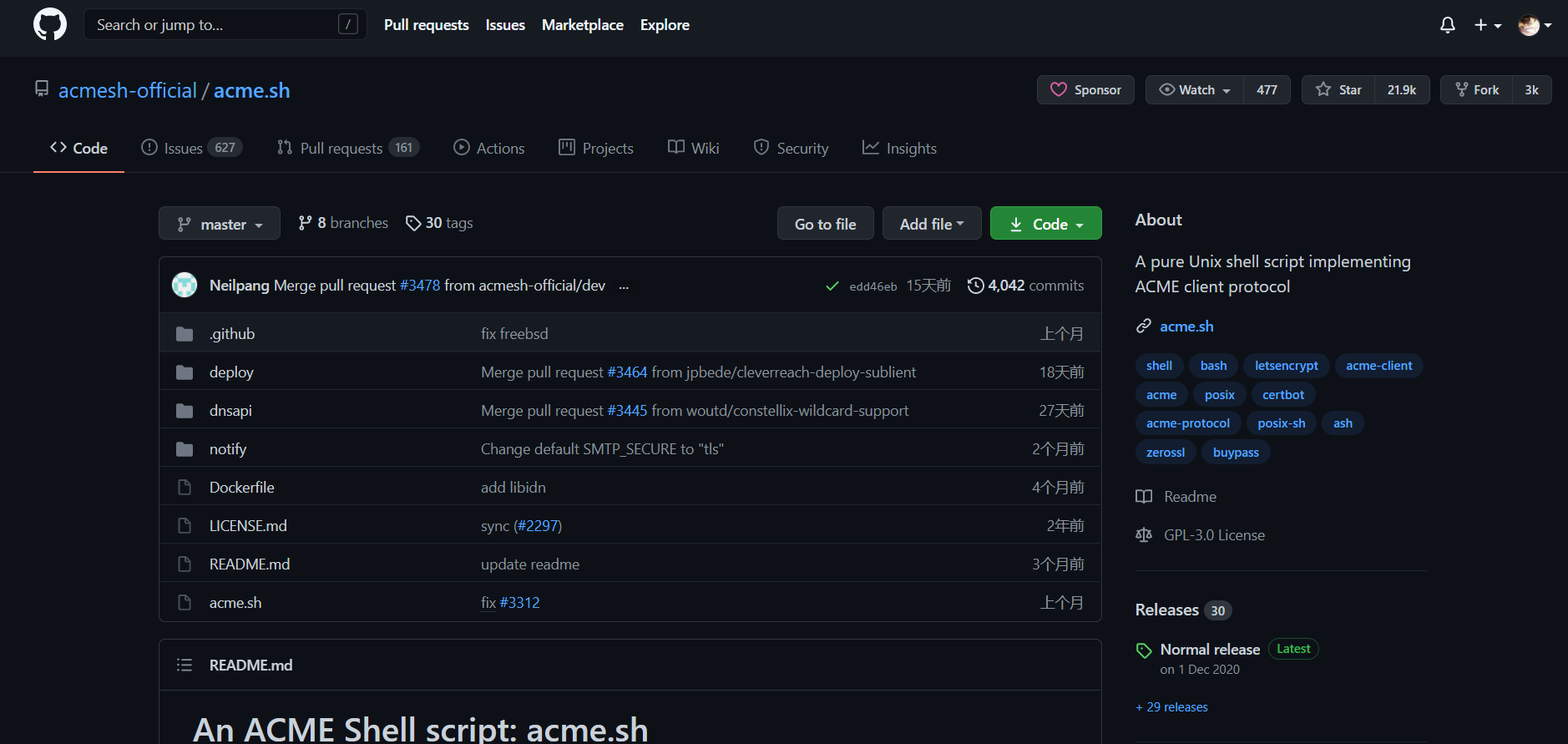
Task: Show the + 29 releases link
Action: [x=1171, y=707]
